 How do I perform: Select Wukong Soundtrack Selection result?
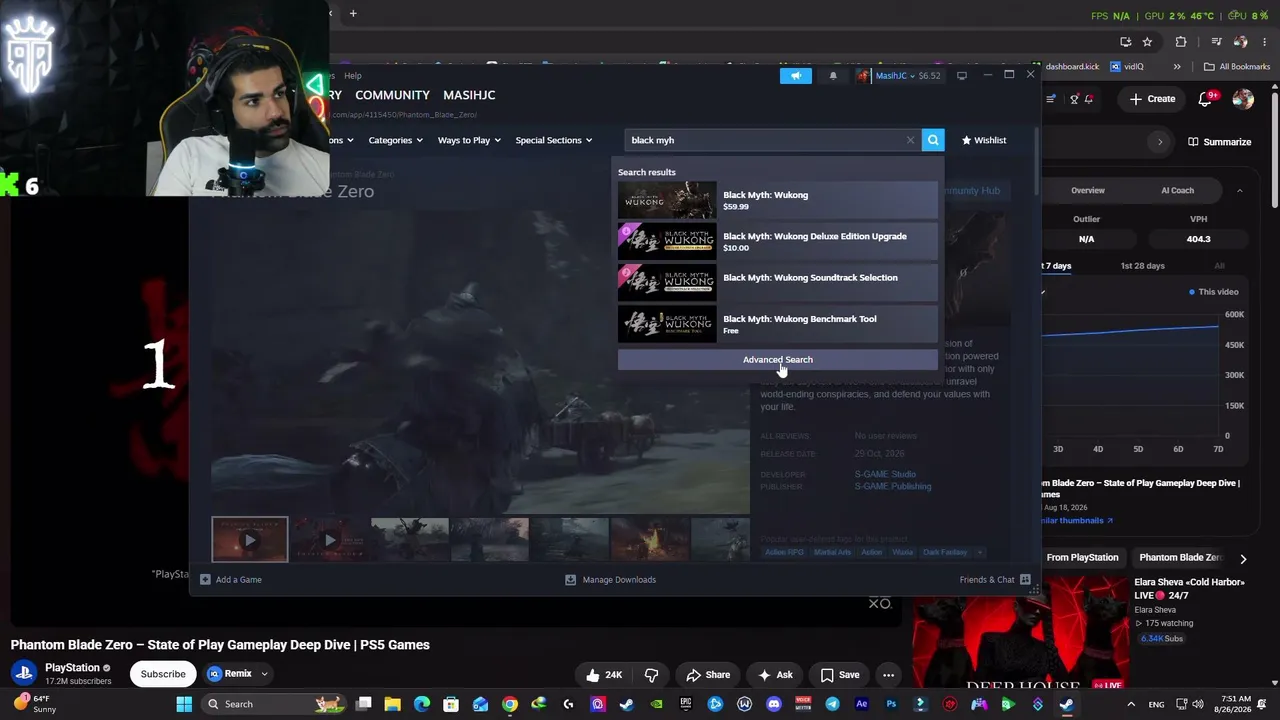pos(778,282)
